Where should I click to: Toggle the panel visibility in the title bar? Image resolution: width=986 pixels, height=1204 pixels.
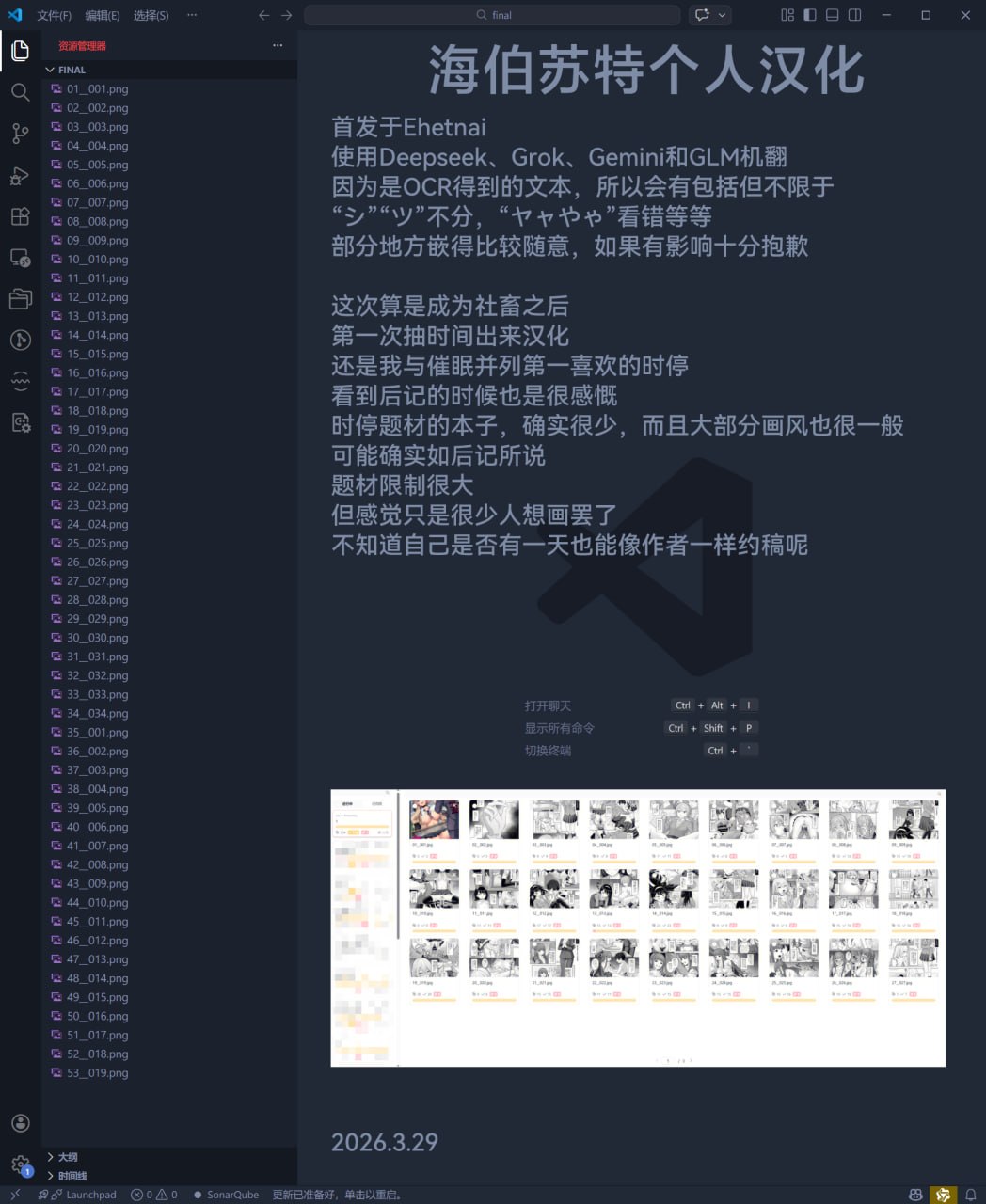pyautogui.click(x=832, y=15)
